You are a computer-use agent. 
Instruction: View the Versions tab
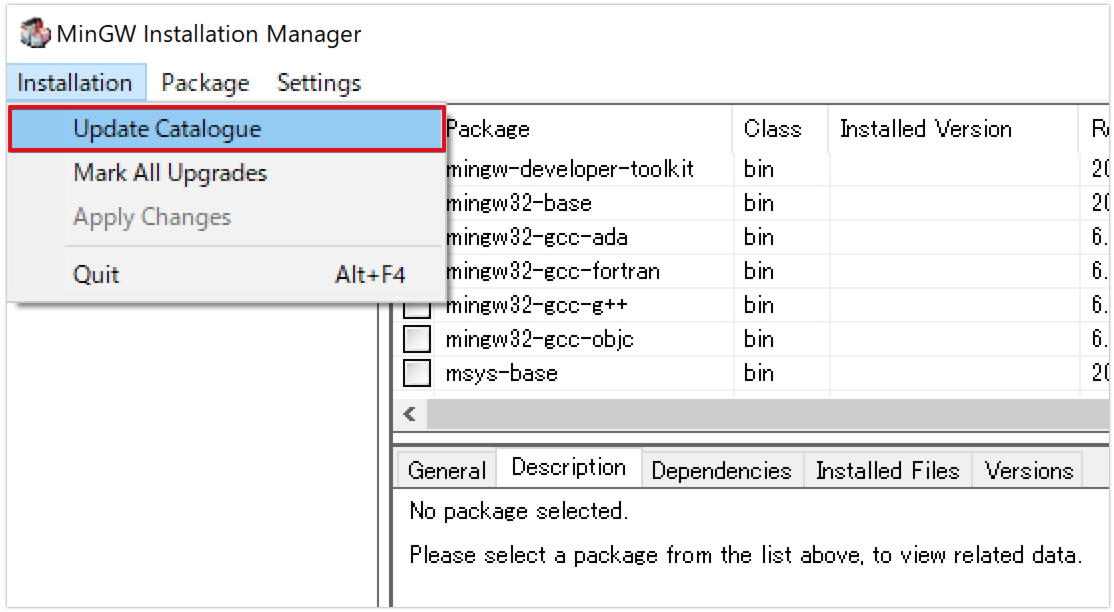(1028, 471)
